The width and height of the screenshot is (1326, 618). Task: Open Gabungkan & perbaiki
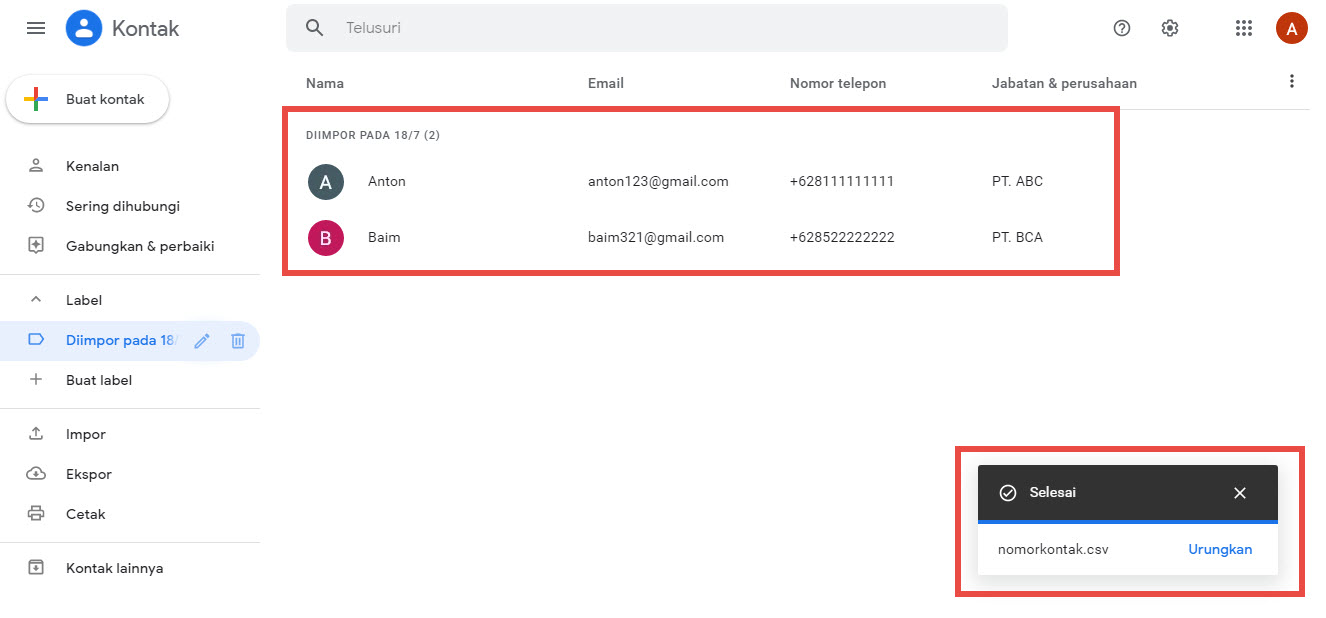pyautogui.click(x=140, y=246)
